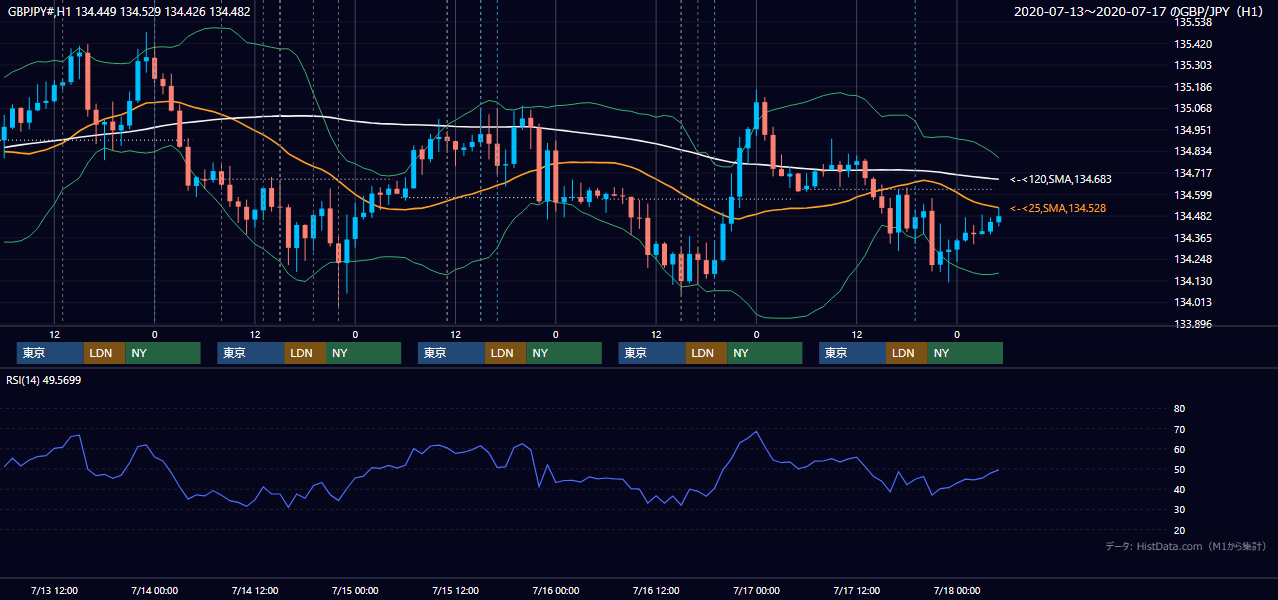
Task: Click the データ: HistData.com credit text
Action: (x=1185, y=546)
